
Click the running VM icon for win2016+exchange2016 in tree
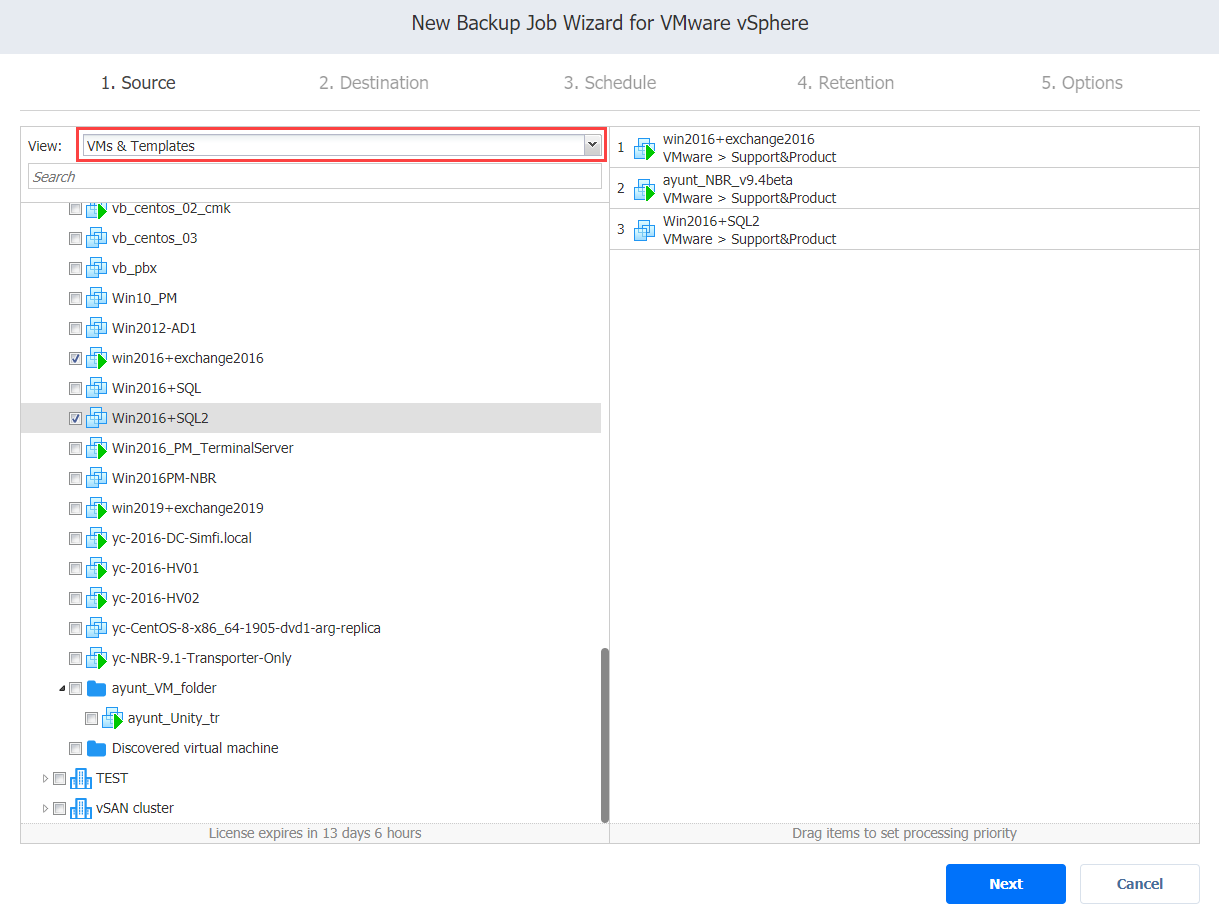pyautogui.click(x=97, y=358)
